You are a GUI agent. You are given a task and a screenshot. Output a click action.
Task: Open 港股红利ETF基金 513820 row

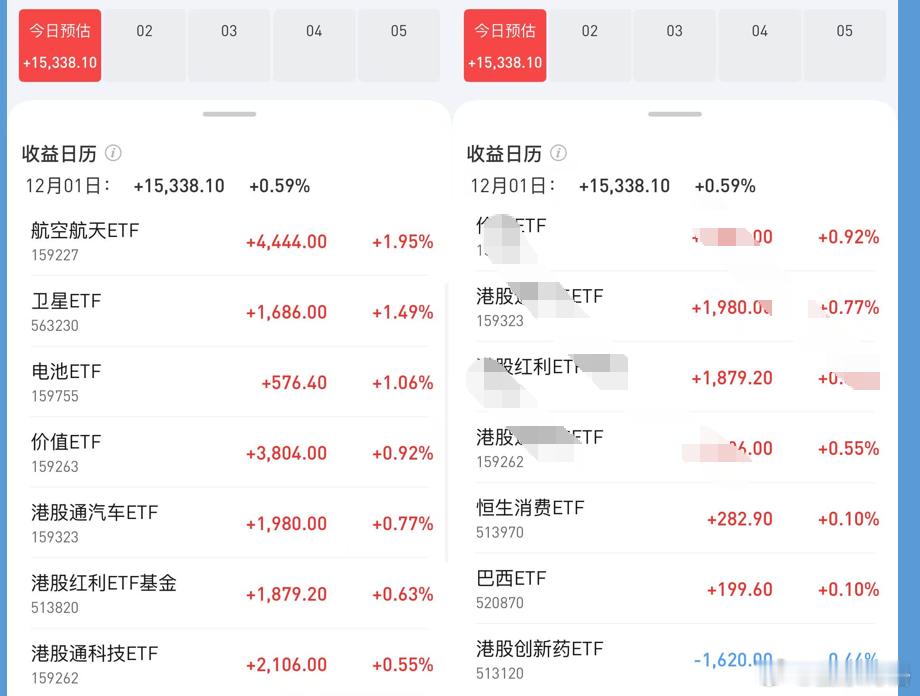point(230,594)
